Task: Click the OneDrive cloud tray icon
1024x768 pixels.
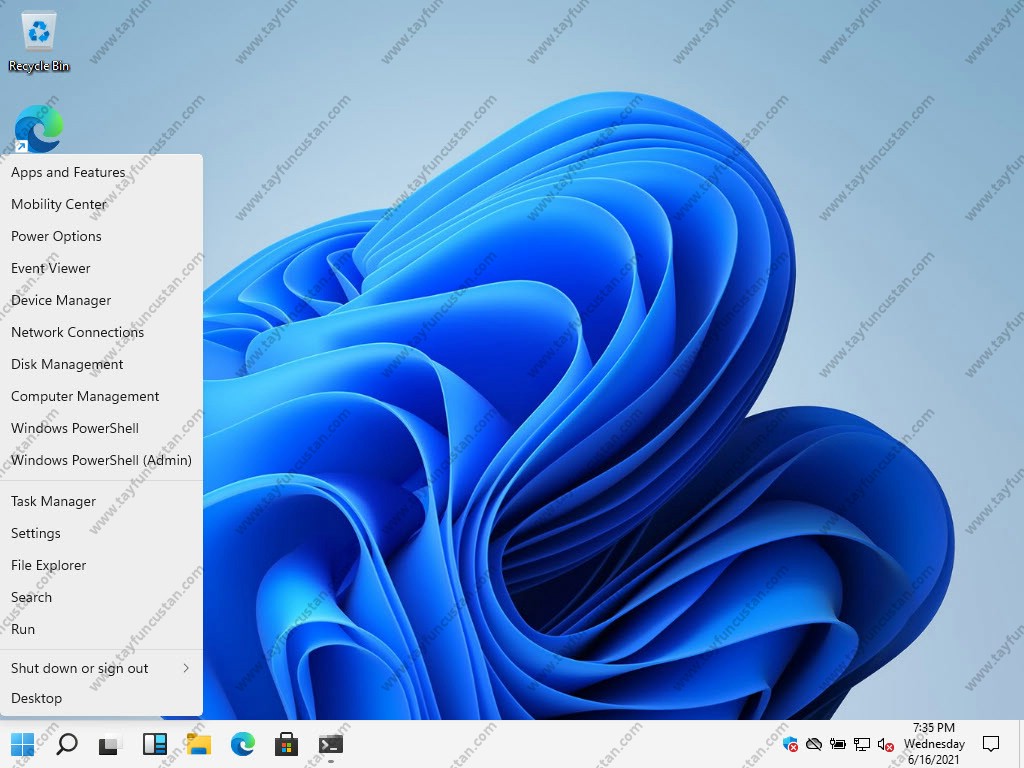Action: click(x=814, y=744)
